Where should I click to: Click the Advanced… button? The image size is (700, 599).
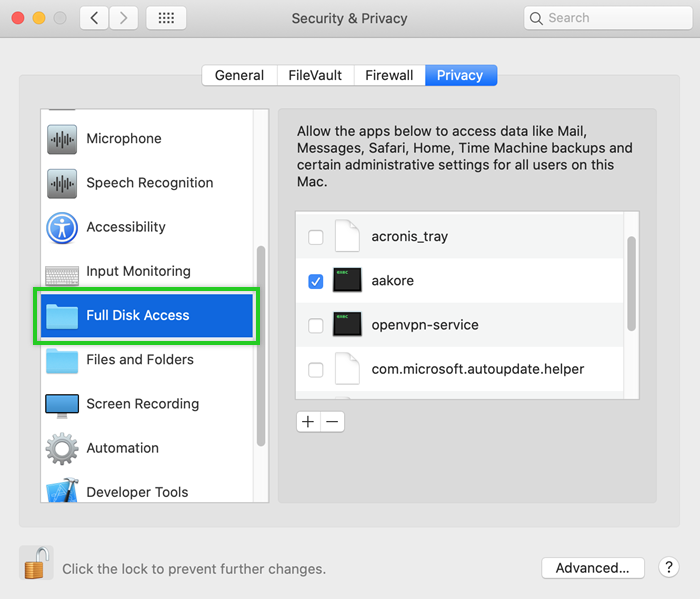pyautogui.click(x=592, y=568)
